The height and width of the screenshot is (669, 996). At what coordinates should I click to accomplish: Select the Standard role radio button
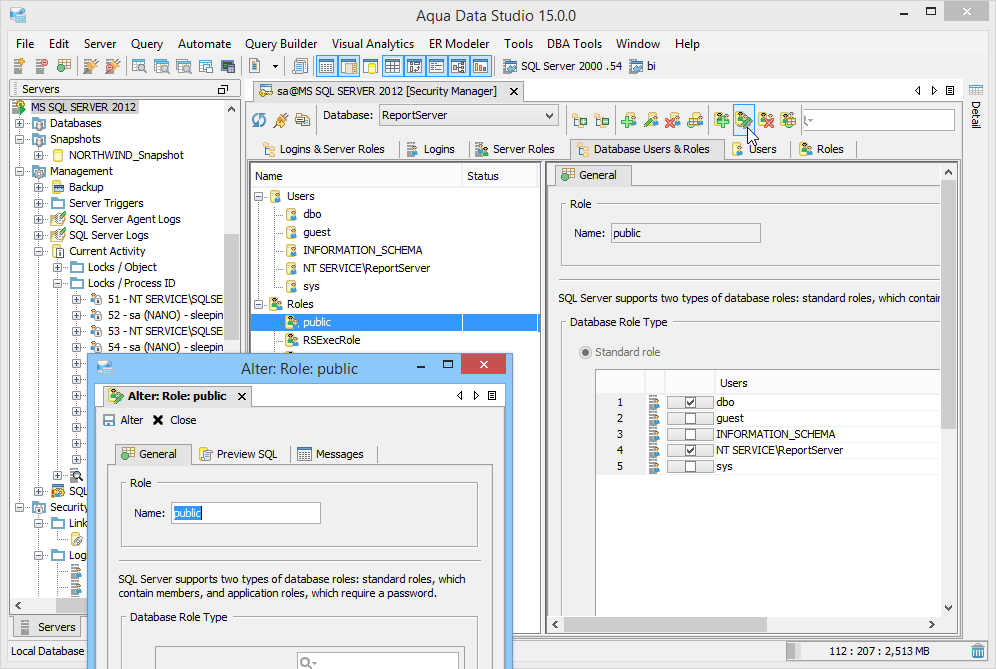click(x=585, y=352)
